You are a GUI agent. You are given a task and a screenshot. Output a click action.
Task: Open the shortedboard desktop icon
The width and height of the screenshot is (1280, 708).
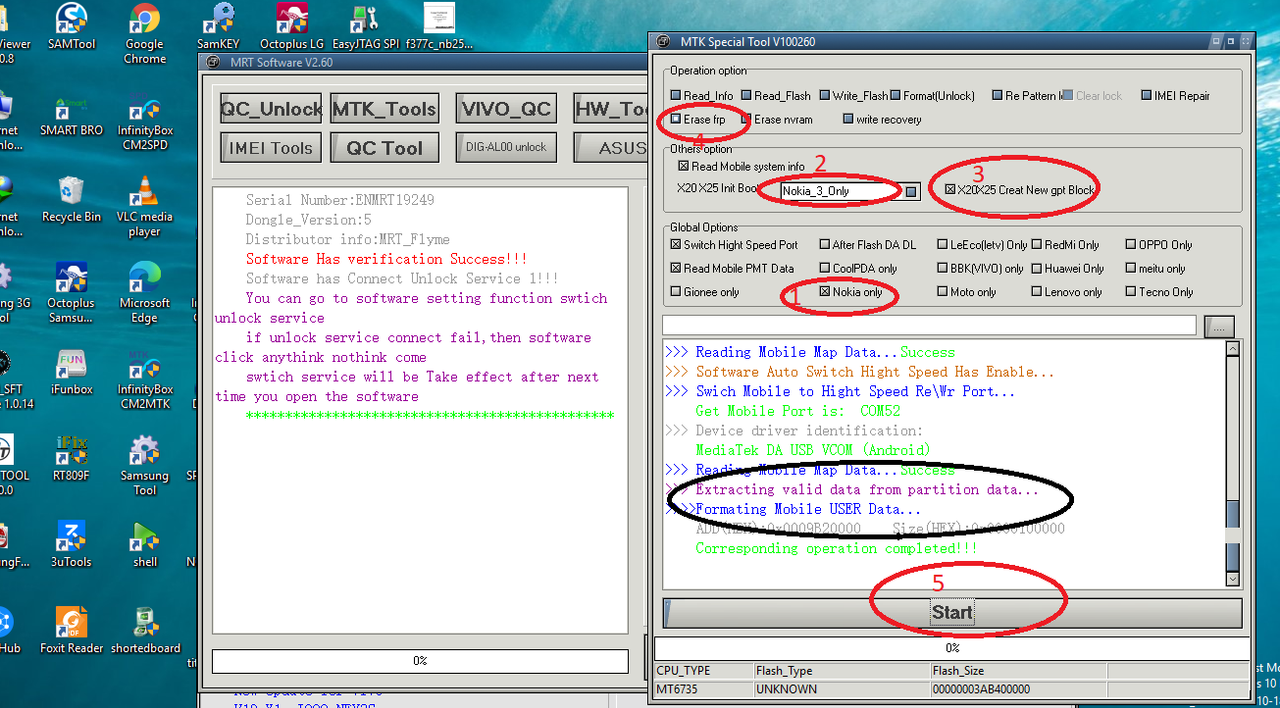(145, 630)
